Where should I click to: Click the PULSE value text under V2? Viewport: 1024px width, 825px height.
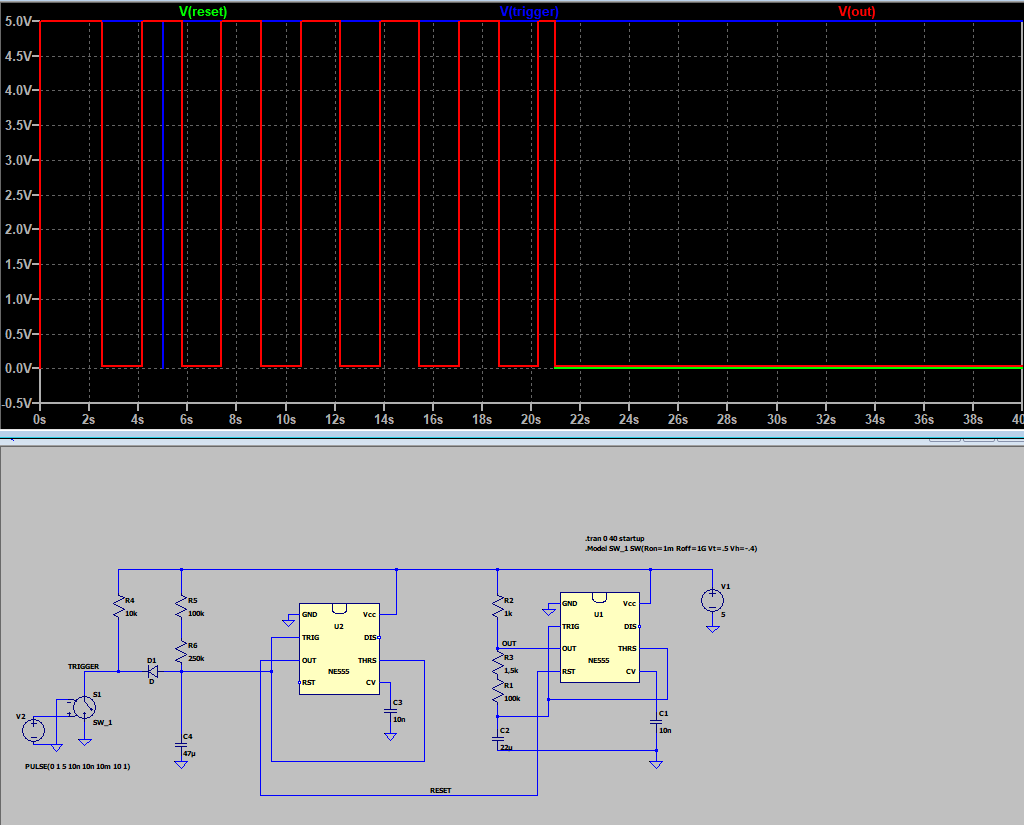click(78, 766)
